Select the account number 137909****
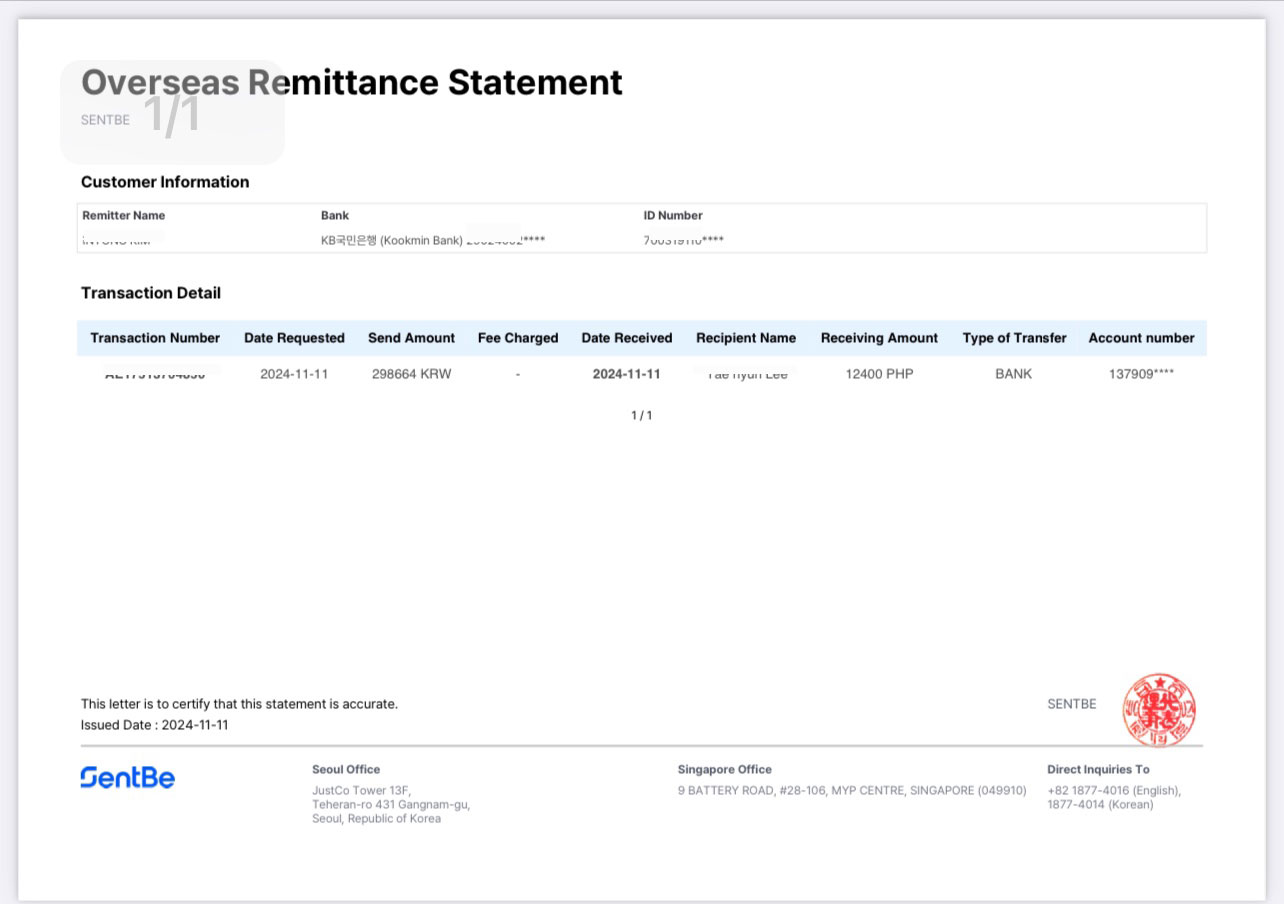 tap(1141, 374)
